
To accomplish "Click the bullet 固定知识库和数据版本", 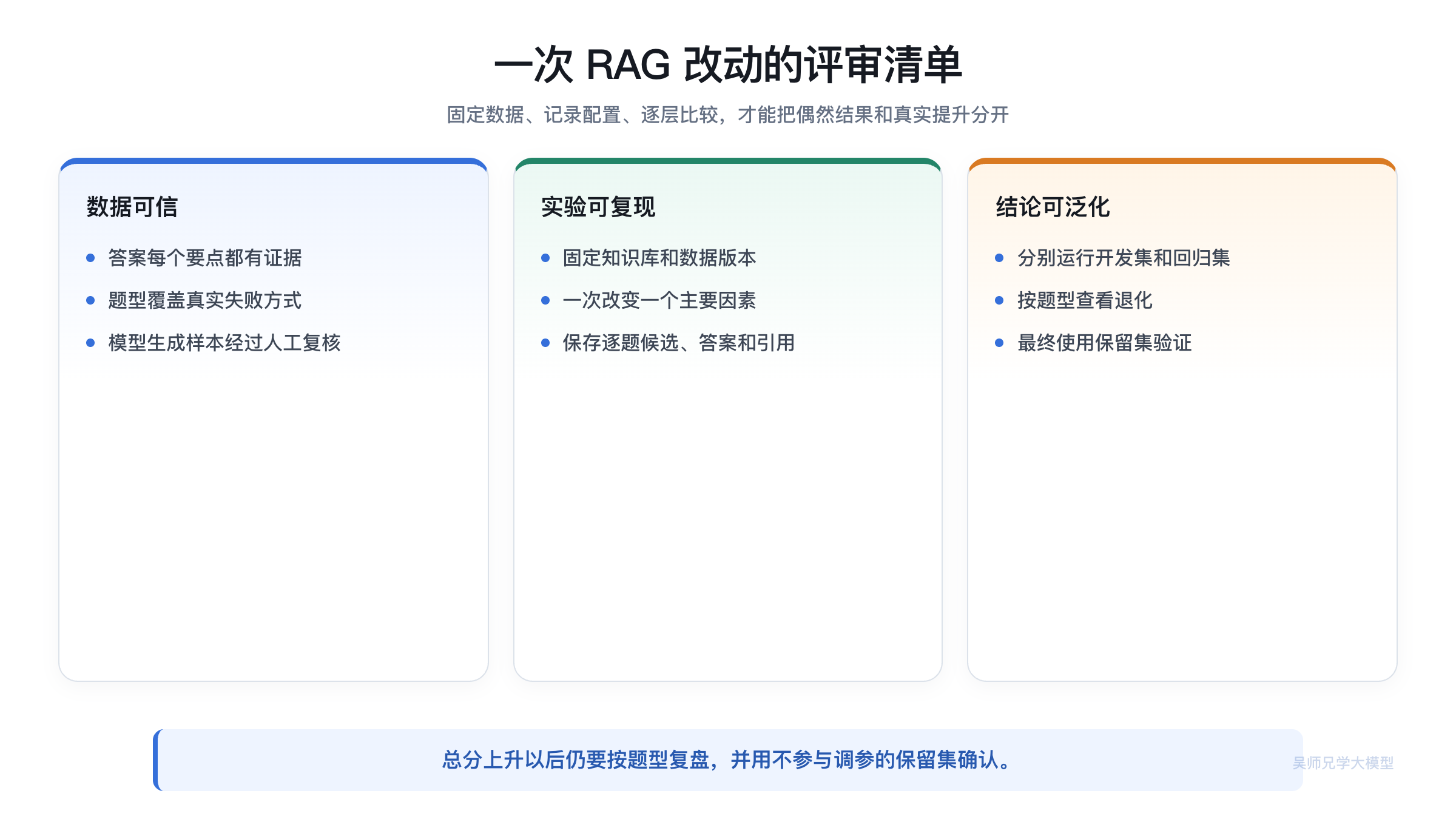I will [659, 258].
